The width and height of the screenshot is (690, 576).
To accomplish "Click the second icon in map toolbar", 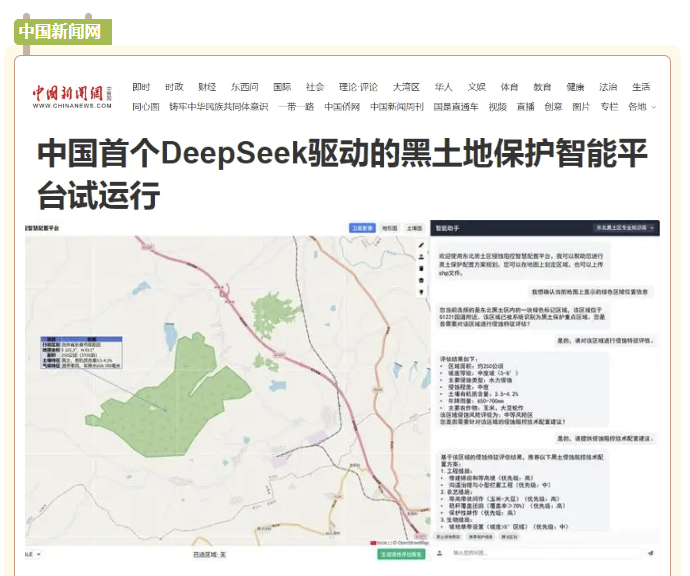I will [421, 256].
